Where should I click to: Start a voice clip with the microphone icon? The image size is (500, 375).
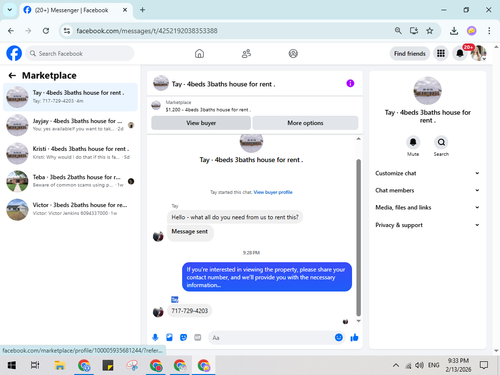click(155, 338)
